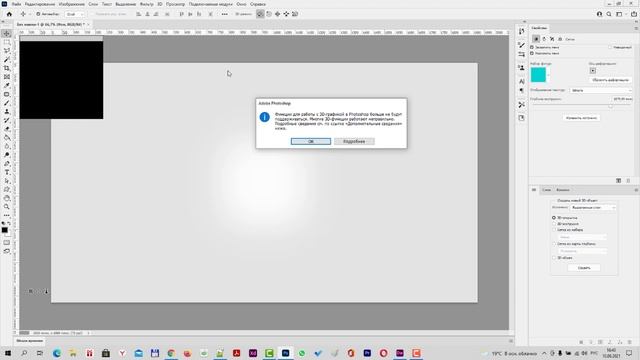Open the shape preset picker arrow
Image resolution: width=640 pixels, height=360 pixels.
click(548, 75)
